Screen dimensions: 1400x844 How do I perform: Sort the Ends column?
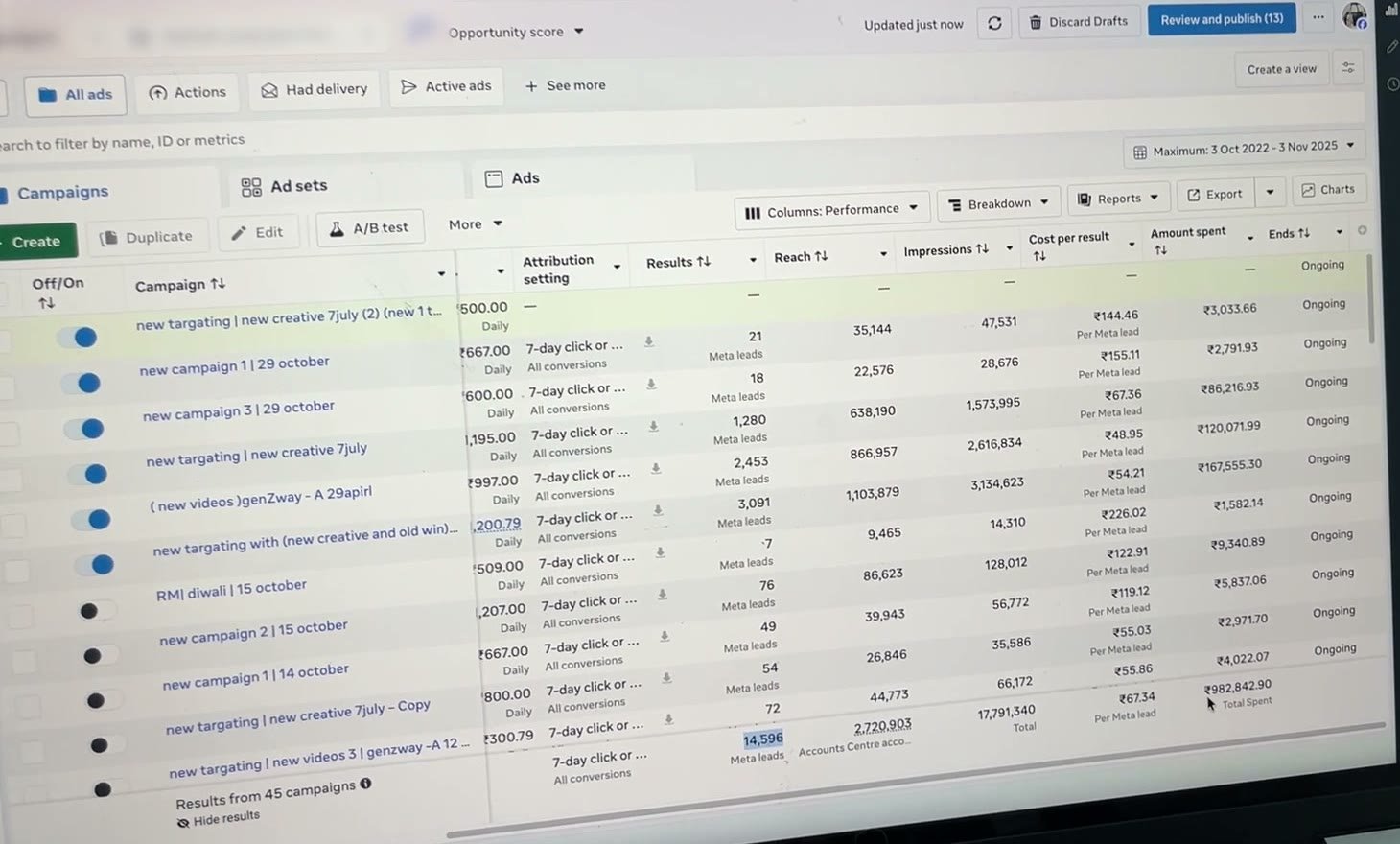pos(1303,233)
